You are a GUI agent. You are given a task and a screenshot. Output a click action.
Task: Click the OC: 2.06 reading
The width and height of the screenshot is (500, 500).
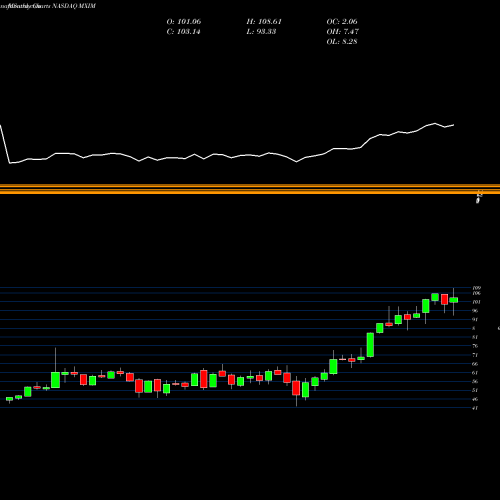pos(342,22)
